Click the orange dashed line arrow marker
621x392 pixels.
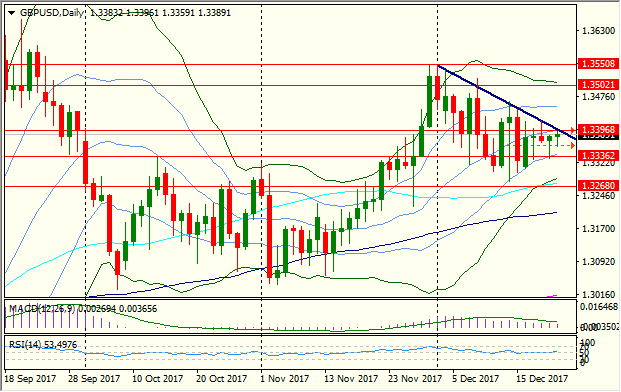point(572,146)
